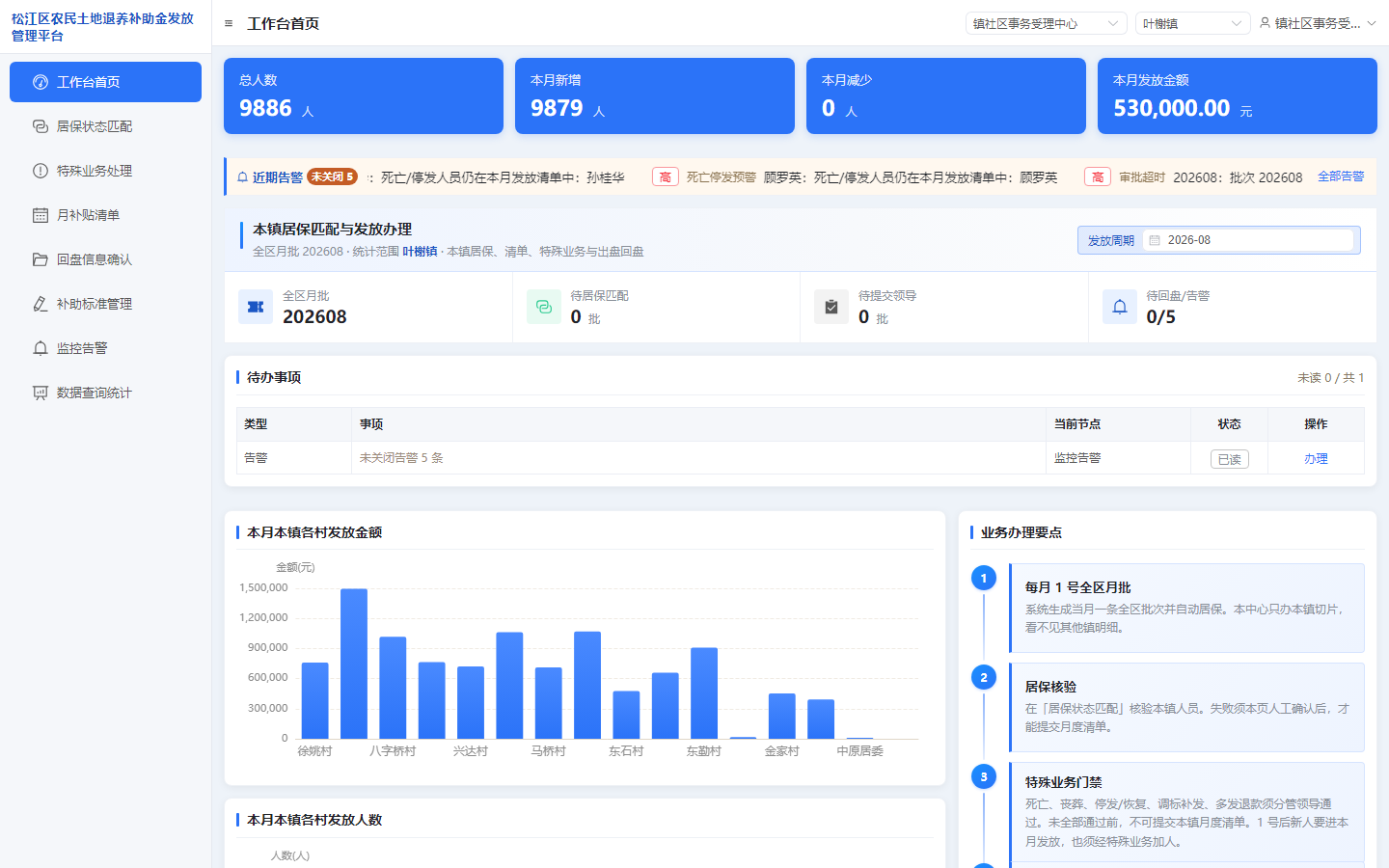Click the 全部告警 link

point(1341,176)
